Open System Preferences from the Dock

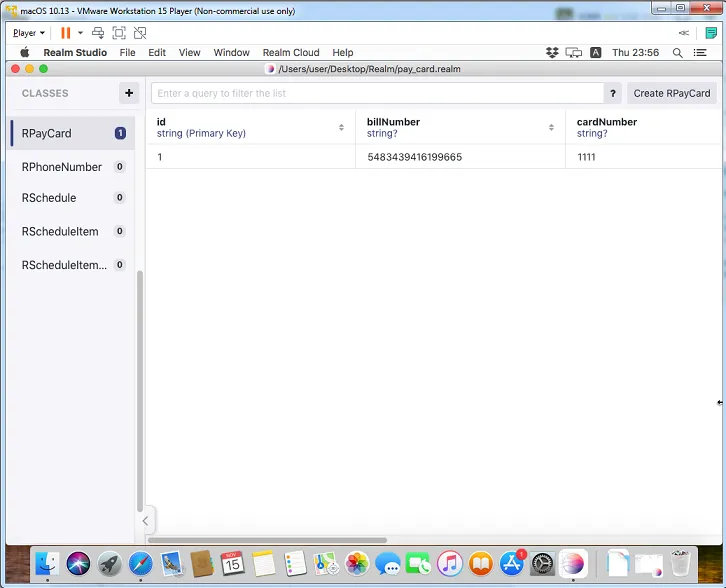(542, 563)
